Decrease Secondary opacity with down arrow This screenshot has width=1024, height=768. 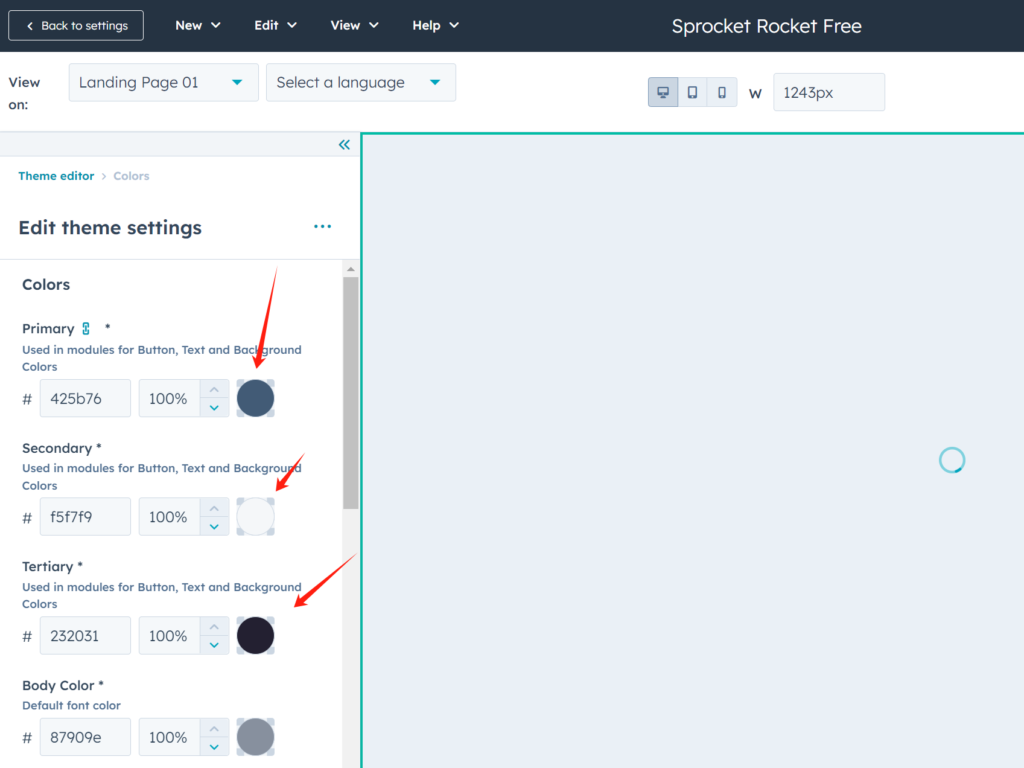[x=214, y=526]
